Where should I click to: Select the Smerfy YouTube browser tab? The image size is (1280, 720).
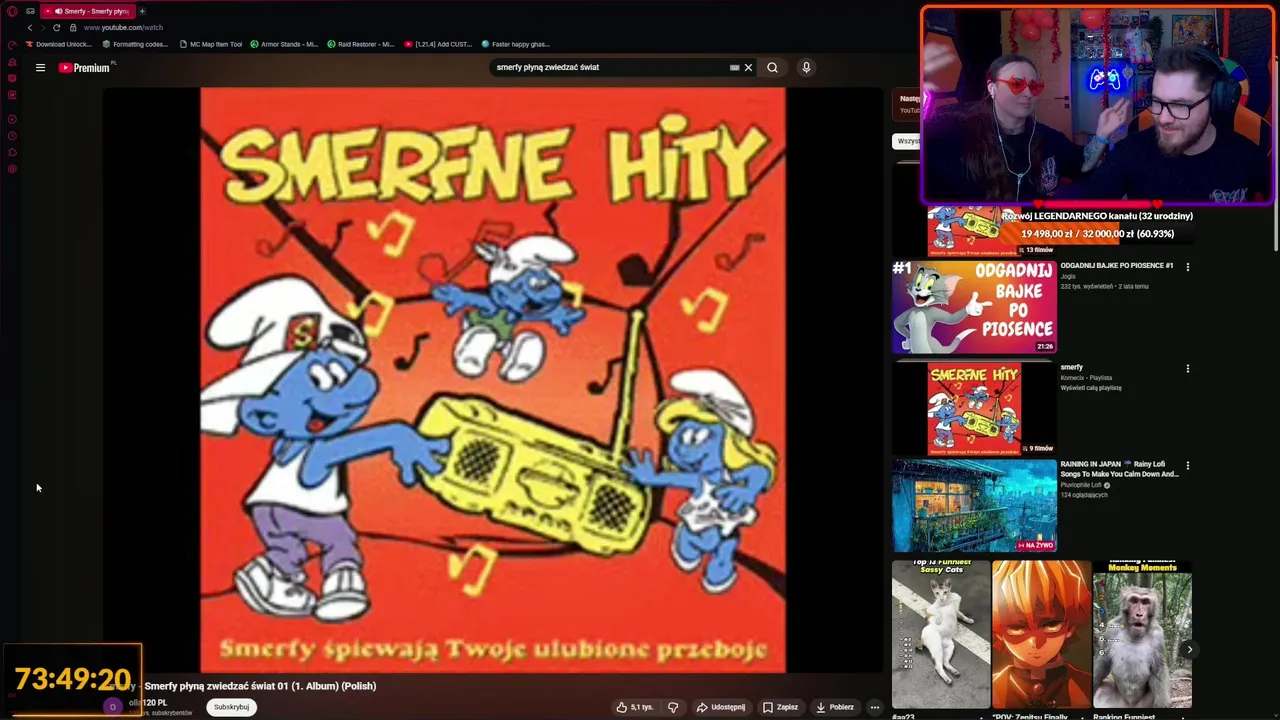(x=89, y=11)
